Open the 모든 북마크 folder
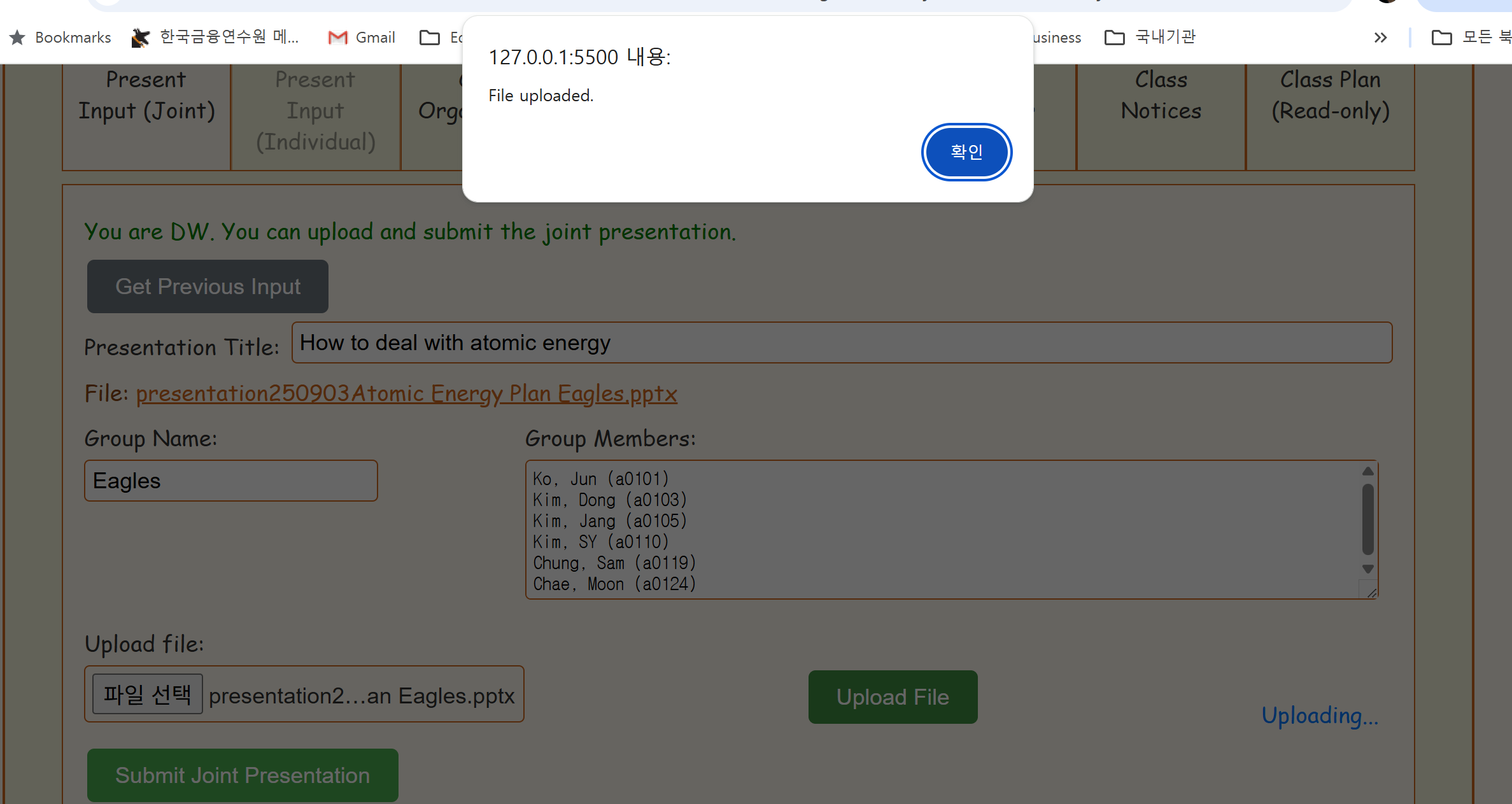Screen dimensions: 1512x804 coord(1471,38)
